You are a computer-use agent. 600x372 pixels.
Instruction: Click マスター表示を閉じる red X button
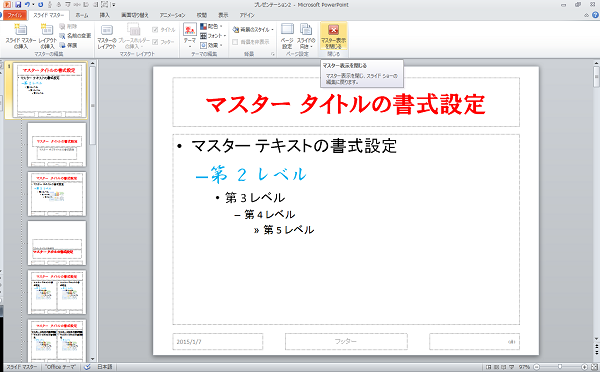point(333,36)
